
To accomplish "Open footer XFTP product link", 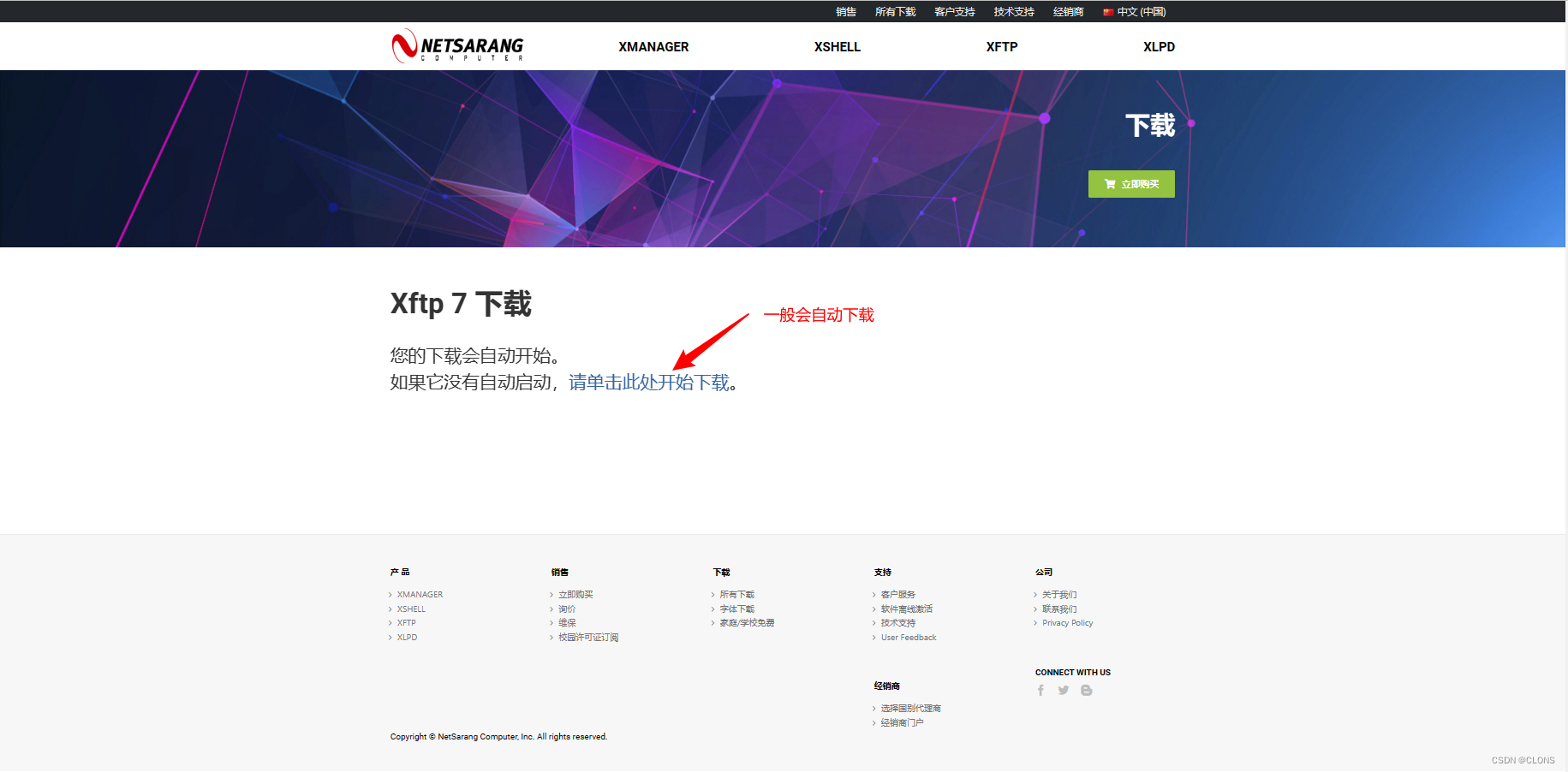I will 406,623.
